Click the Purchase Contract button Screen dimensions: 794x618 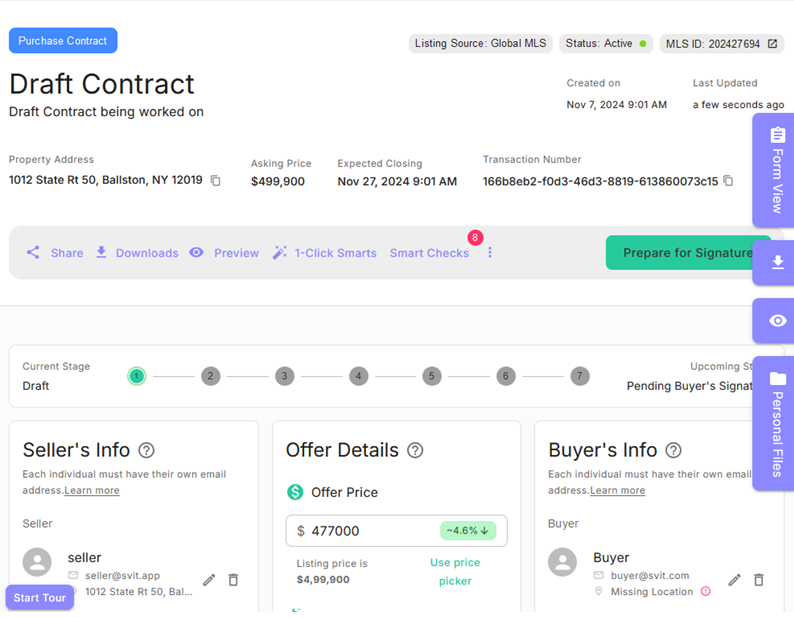coord(63,41)
